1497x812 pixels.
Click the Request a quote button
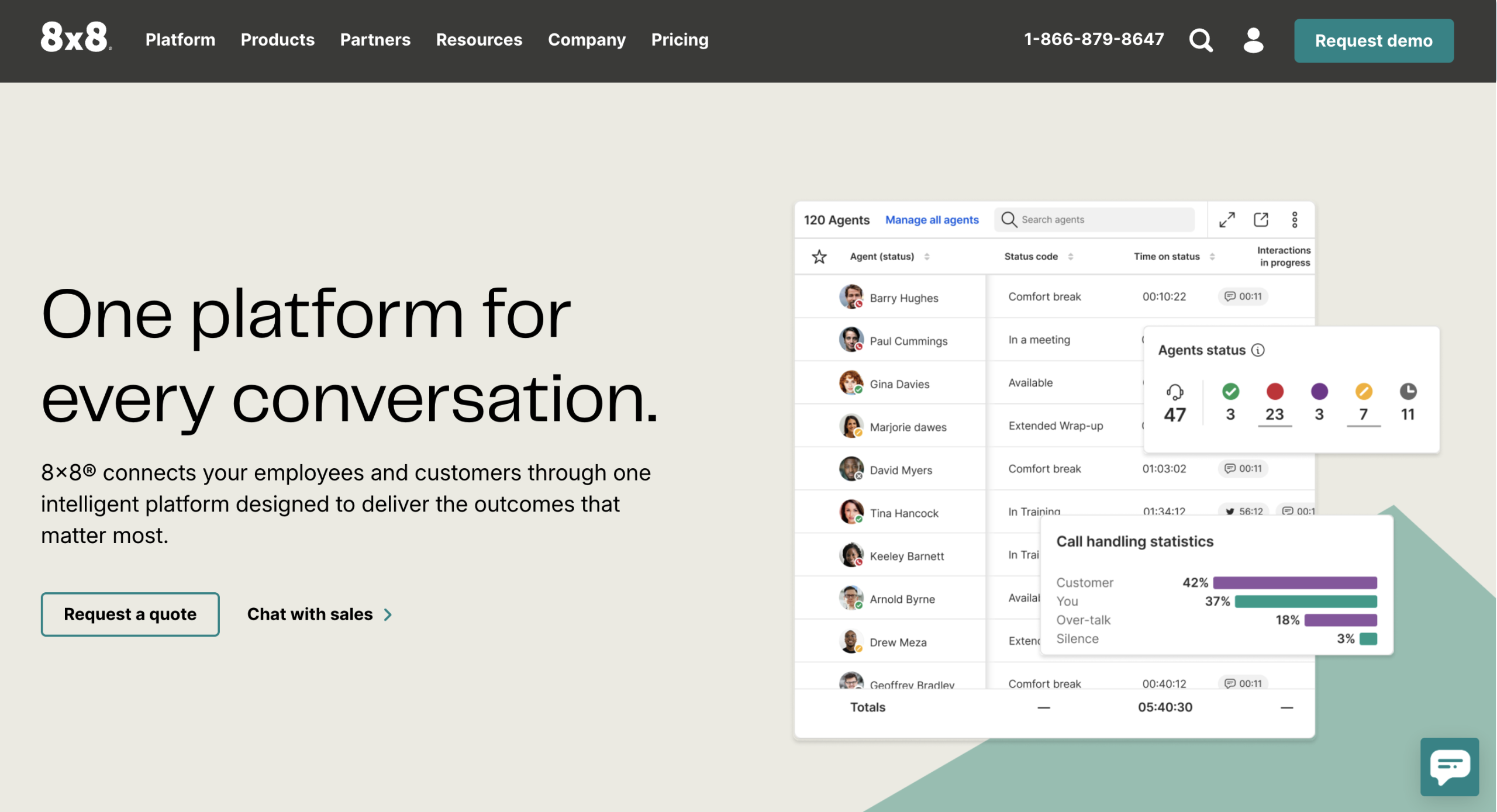(130, 614)
